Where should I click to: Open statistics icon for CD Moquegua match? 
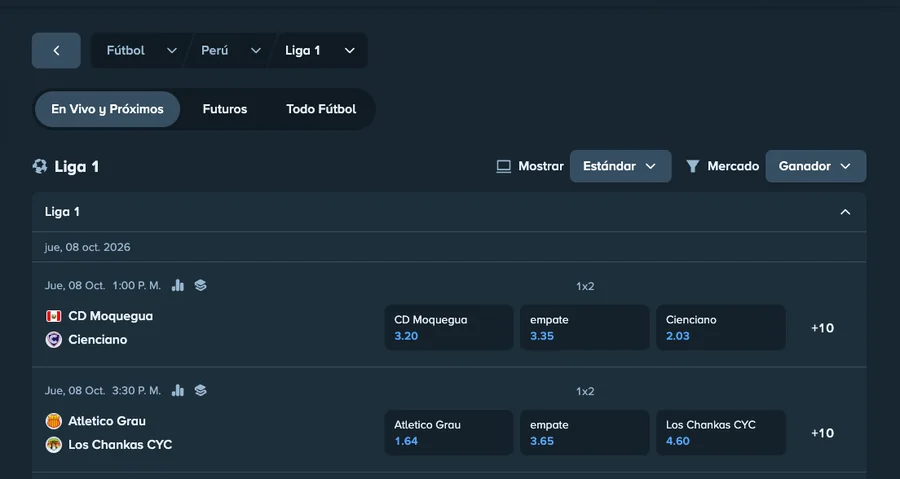point(178,285)
